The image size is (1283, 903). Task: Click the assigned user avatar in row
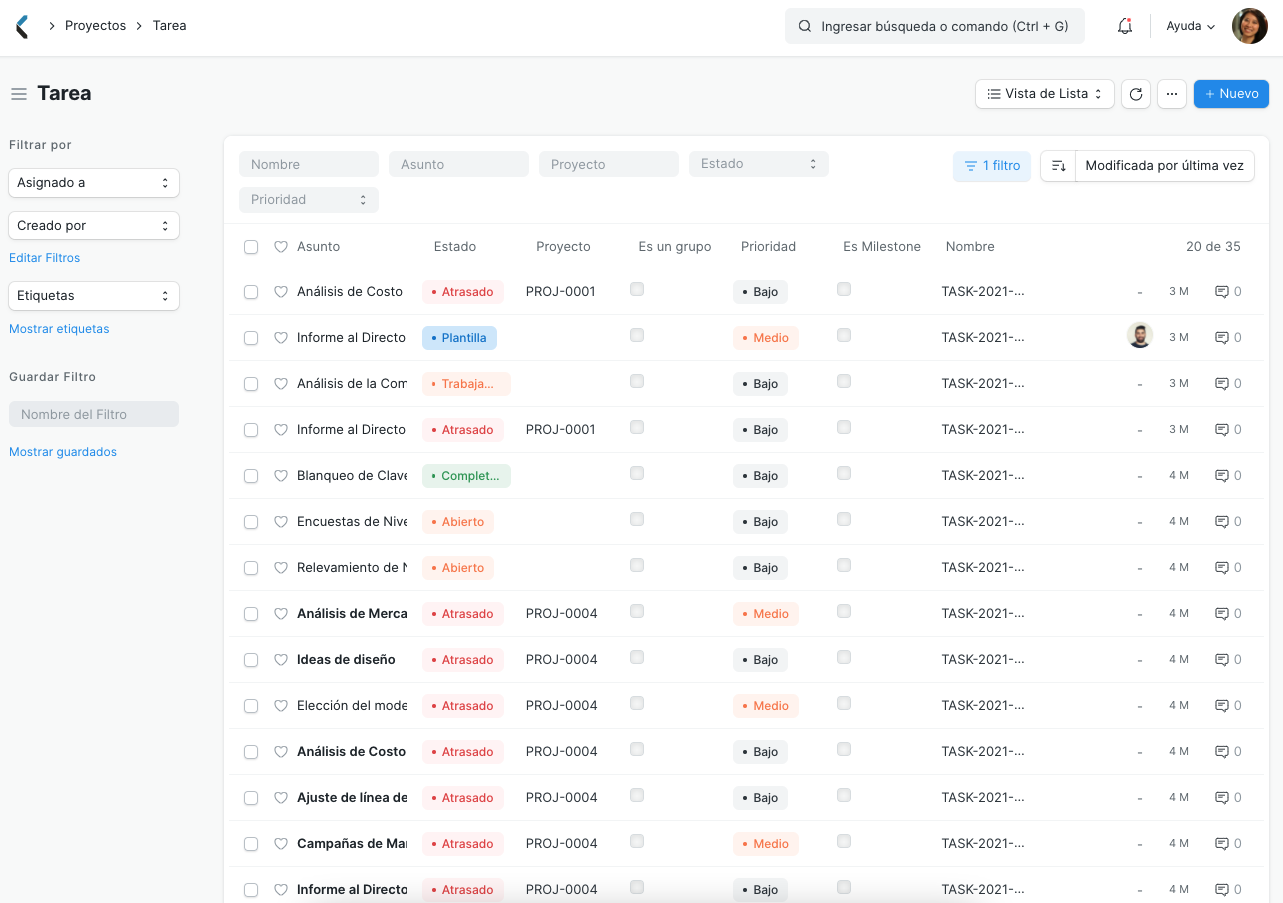(1140, 336)
